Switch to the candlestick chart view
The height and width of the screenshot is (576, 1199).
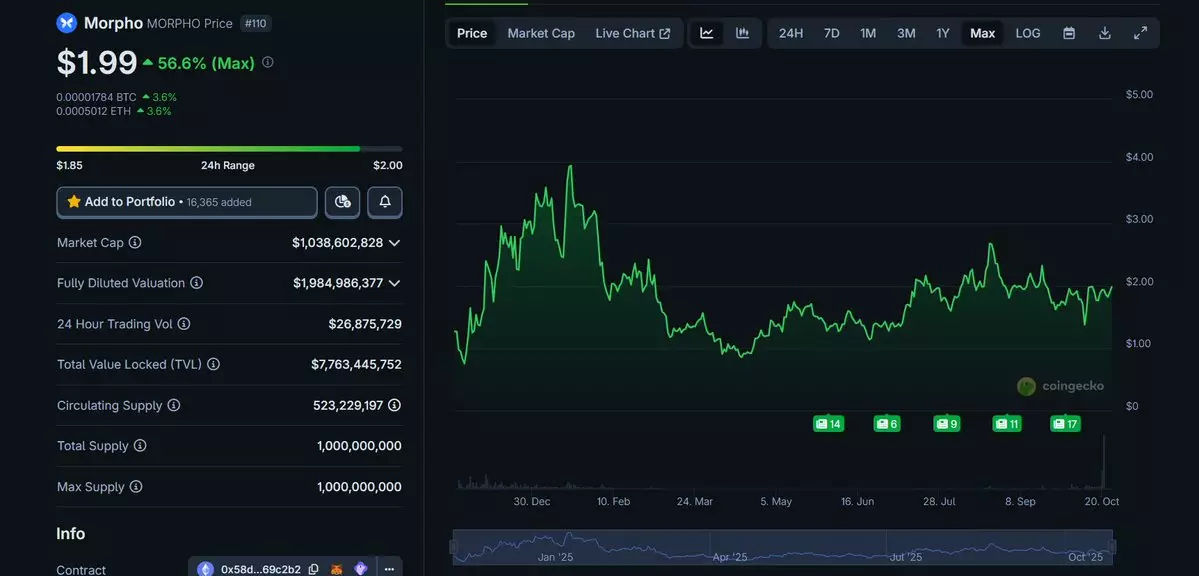click(x=742, y=33)
